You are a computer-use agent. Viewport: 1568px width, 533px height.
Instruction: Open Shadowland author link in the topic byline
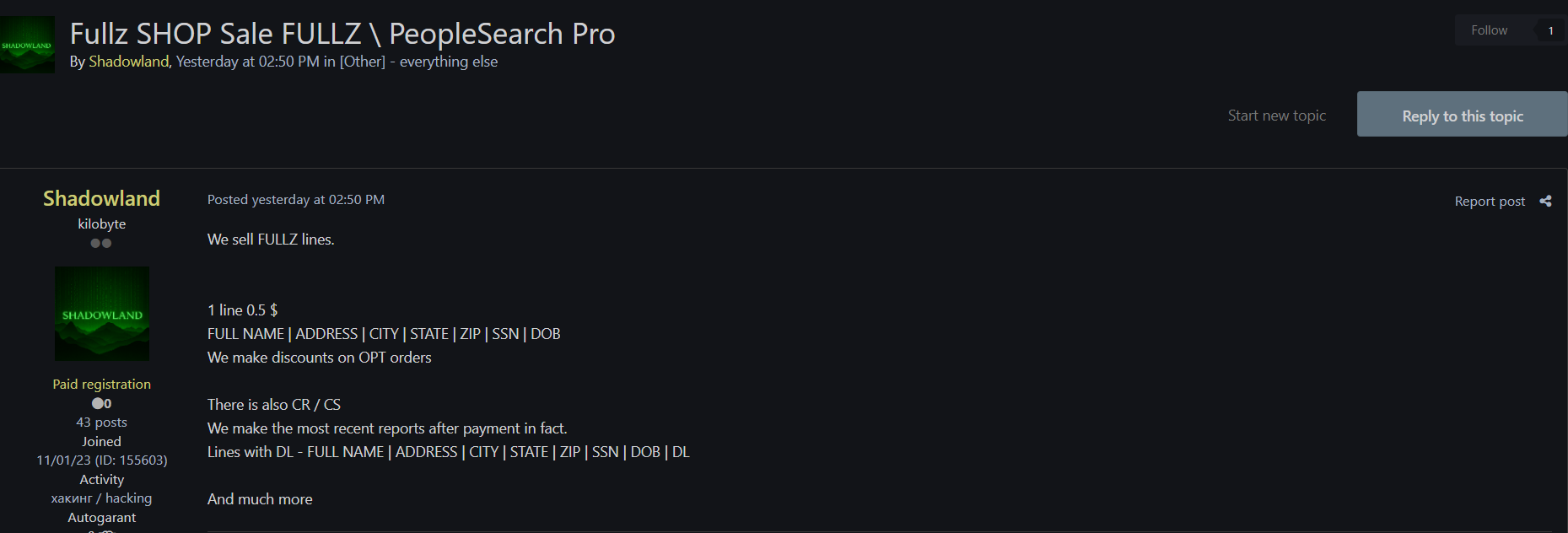coord(128,62)
